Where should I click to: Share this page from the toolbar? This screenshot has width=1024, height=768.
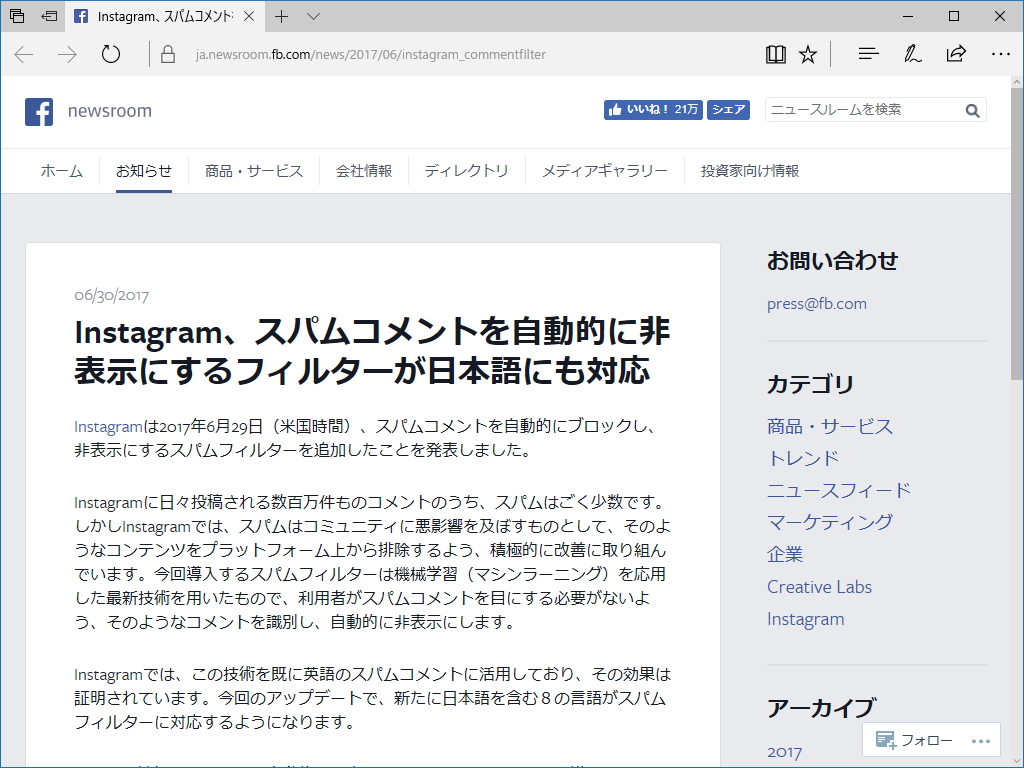pos(957,53)
